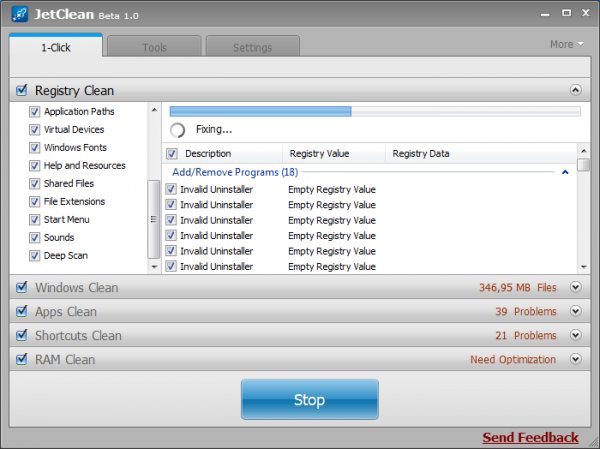The width and height of the screenshot is (600, 449).
Task: Click the results list scroll up arrow
Action: pyautogui.click(x=584, y=150)
